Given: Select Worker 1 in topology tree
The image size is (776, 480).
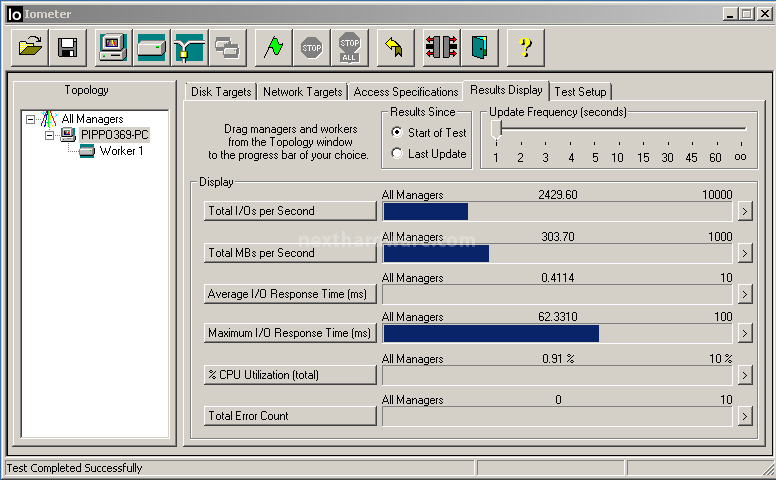Looking at the screenshot, I should pyautogui.click(x=121, y=151).
